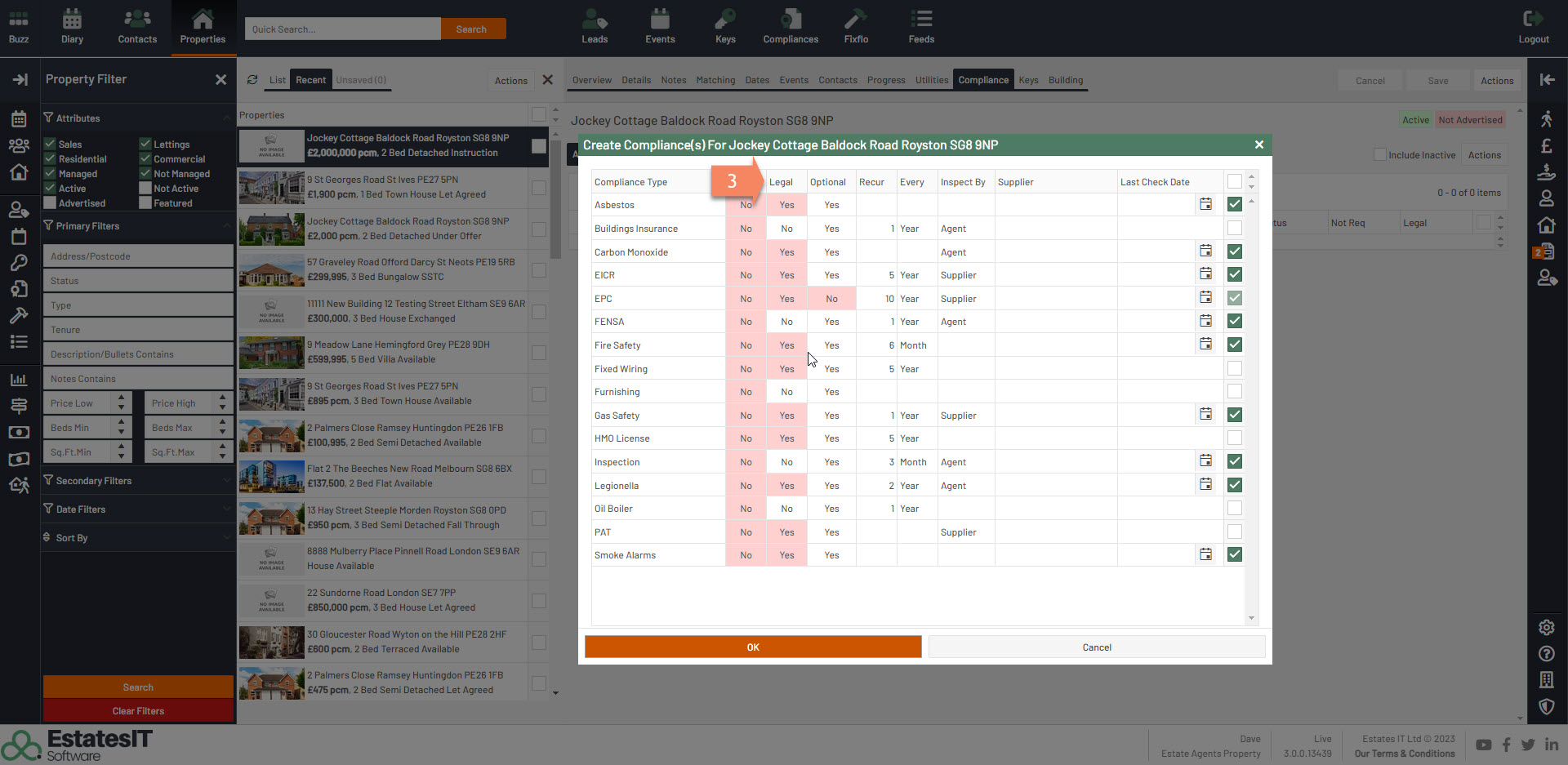Switch to the Recent properties tab

pos(310,80)
